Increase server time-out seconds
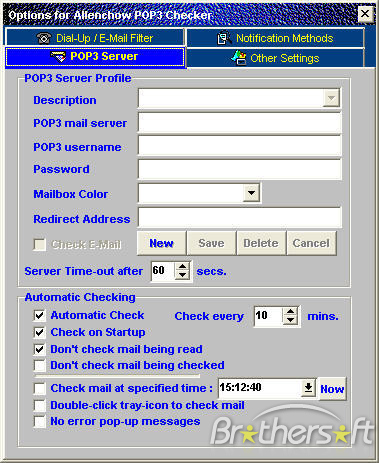The height and width of the screenshot is (463, 379). (182, 267)
